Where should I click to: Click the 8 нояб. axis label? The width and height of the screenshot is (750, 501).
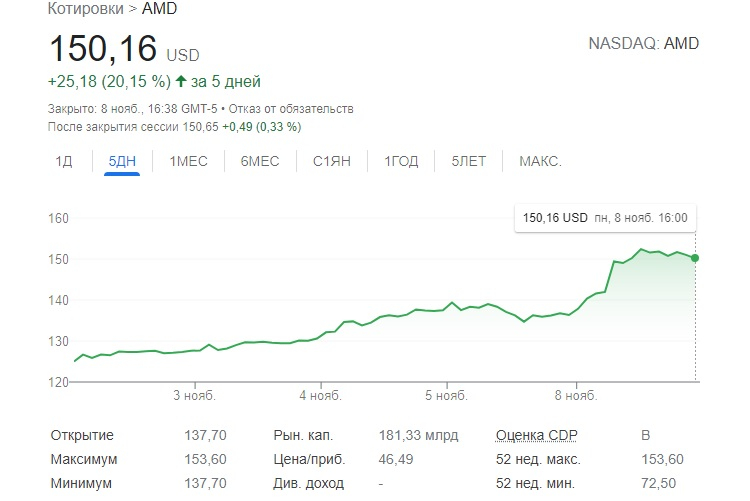point(576,396)
